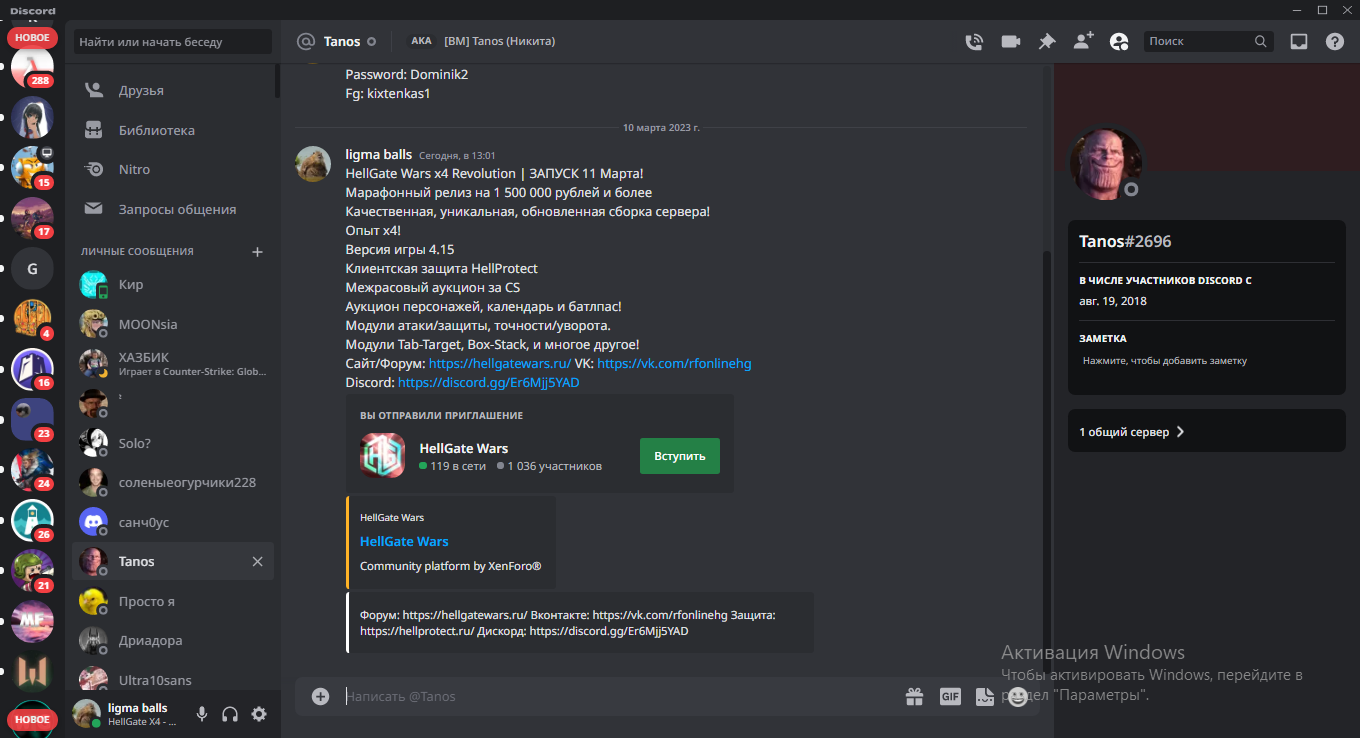This screenshot has height=738, width=1360.
Task: Open the server with G icon
Action: 32,268
